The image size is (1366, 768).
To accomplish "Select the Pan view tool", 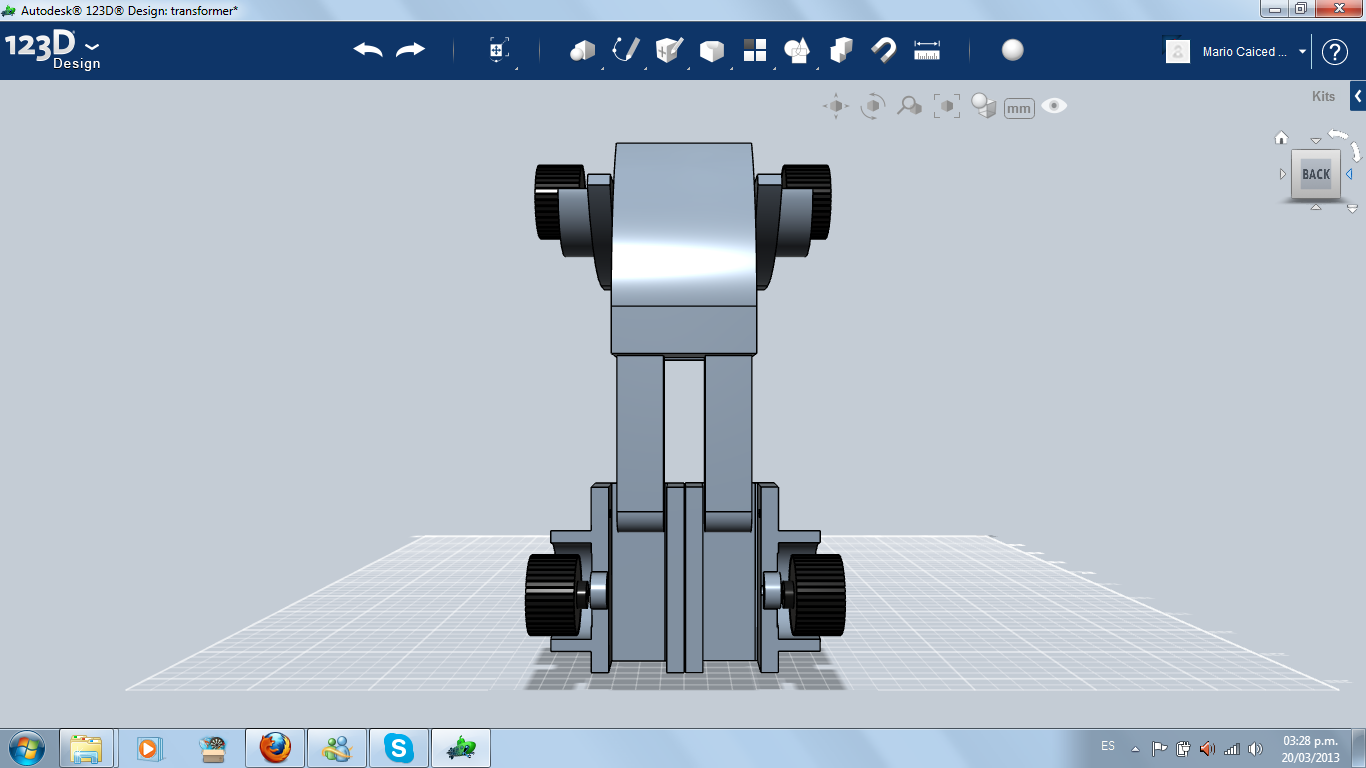I will coord(836,106).
